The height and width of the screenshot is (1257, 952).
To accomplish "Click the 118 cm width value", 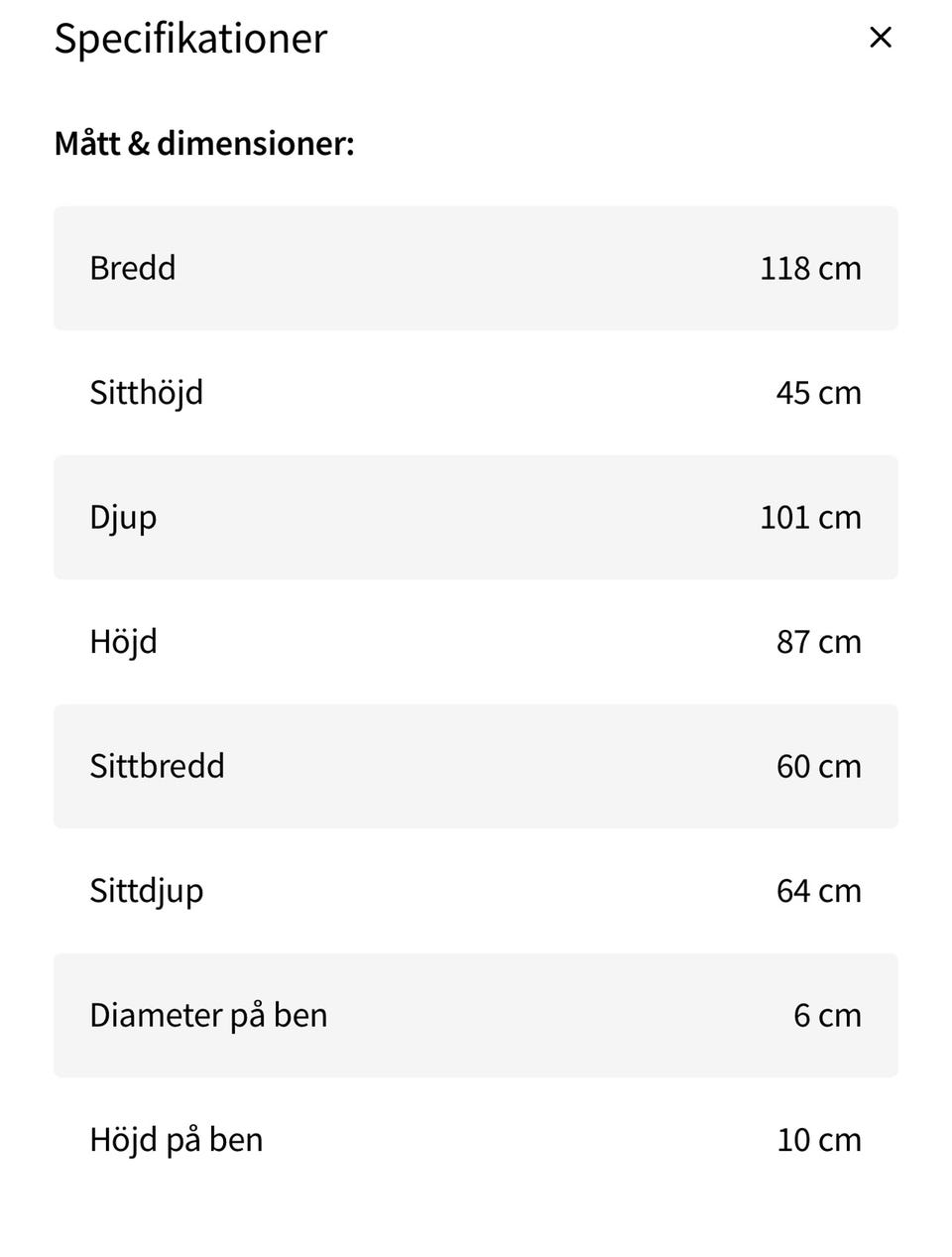I will 810,268.
